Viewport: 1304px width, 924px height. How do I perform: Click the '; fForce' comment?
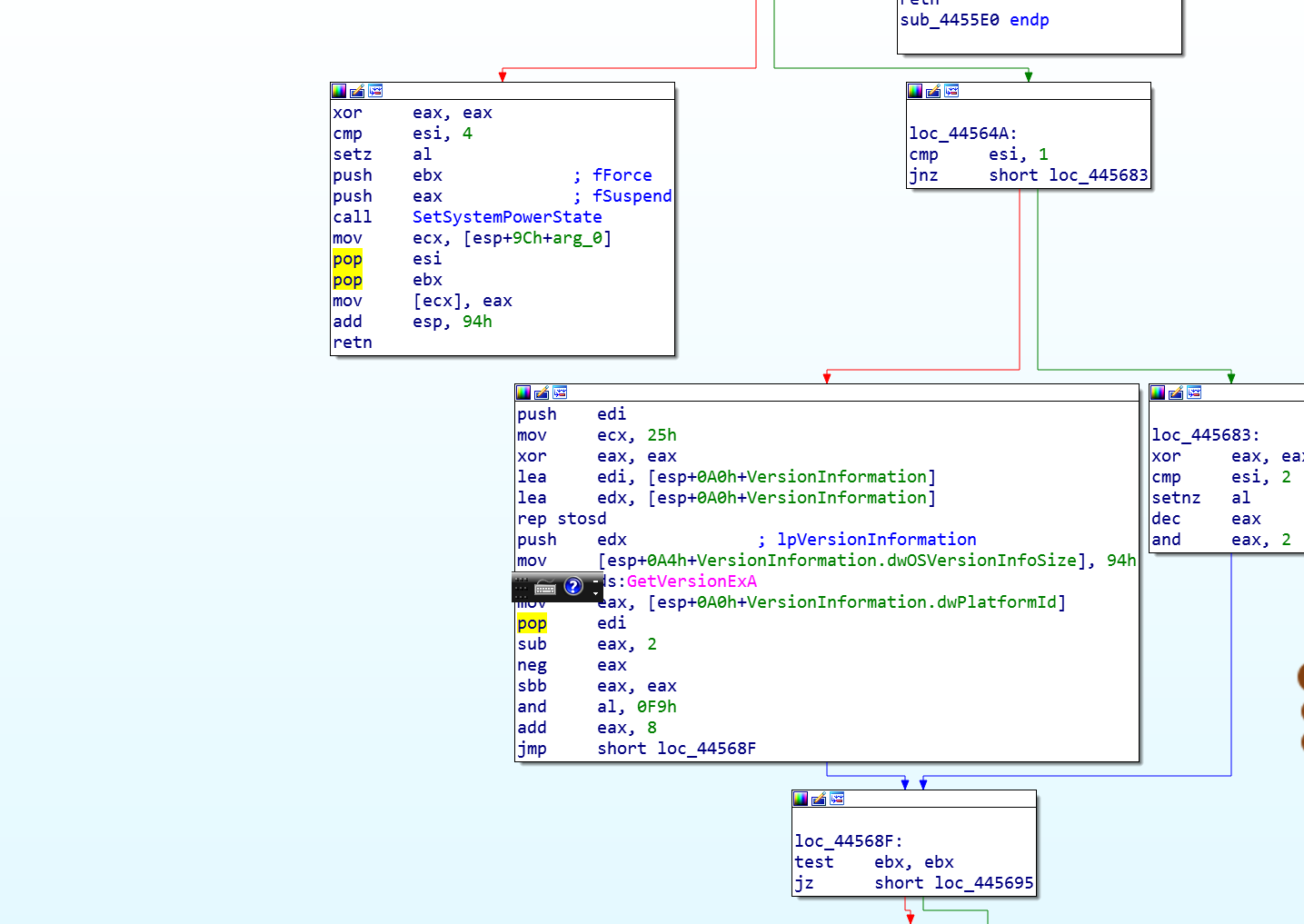[x=612, y=175]
